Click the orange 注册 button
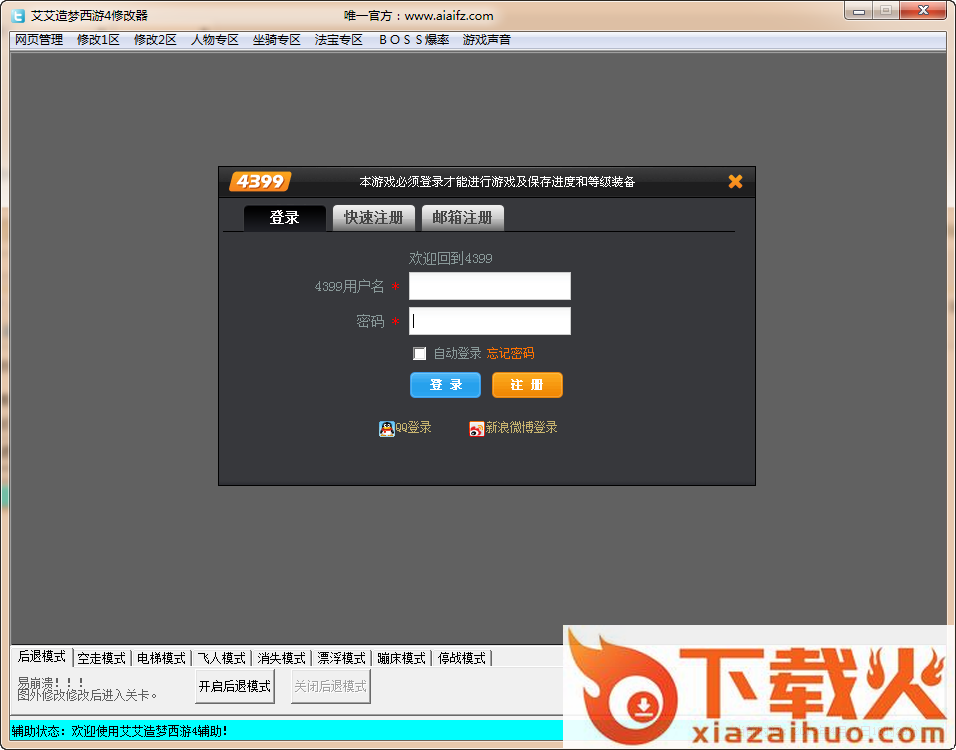The image size is (956, 750). pyautogui.click(x=527, y=385)
